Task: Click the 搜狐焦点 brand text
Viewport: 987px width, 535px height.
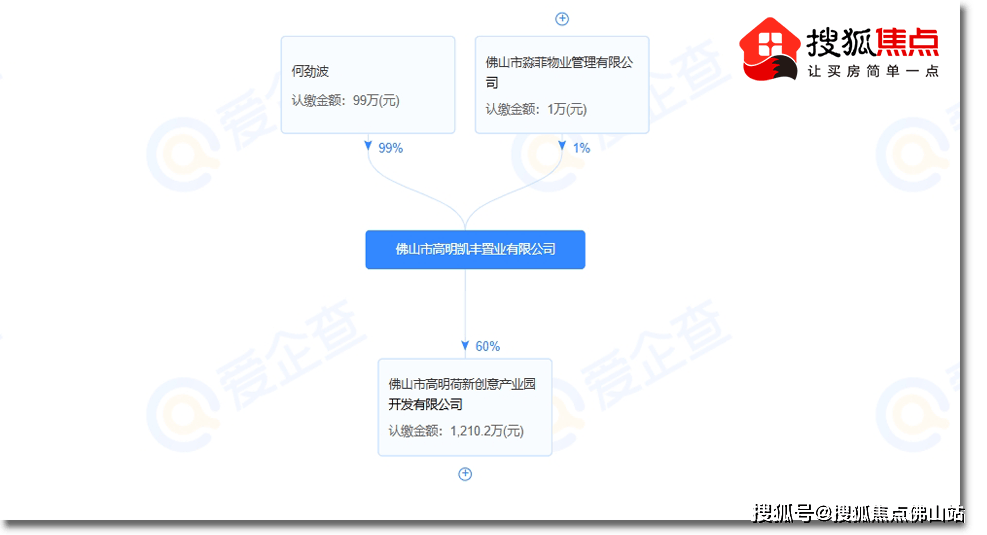Action: (872, 43)
